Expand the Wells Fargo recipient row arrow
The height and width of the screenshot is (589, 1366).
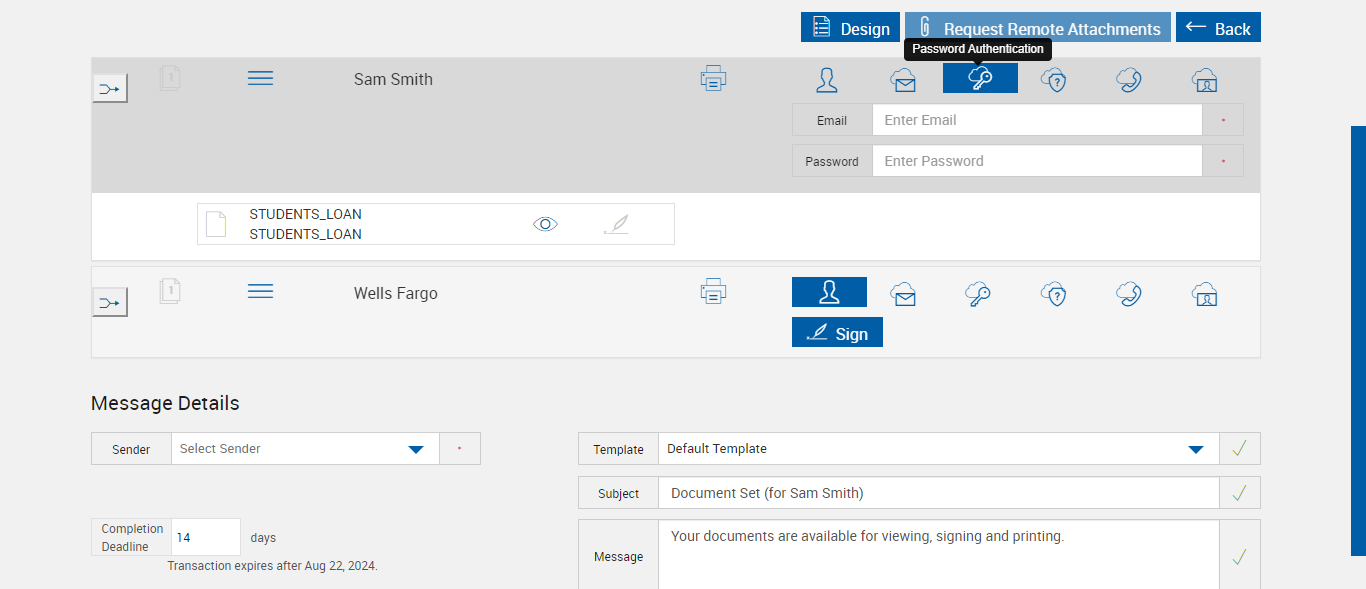click(x=110, y=302)
